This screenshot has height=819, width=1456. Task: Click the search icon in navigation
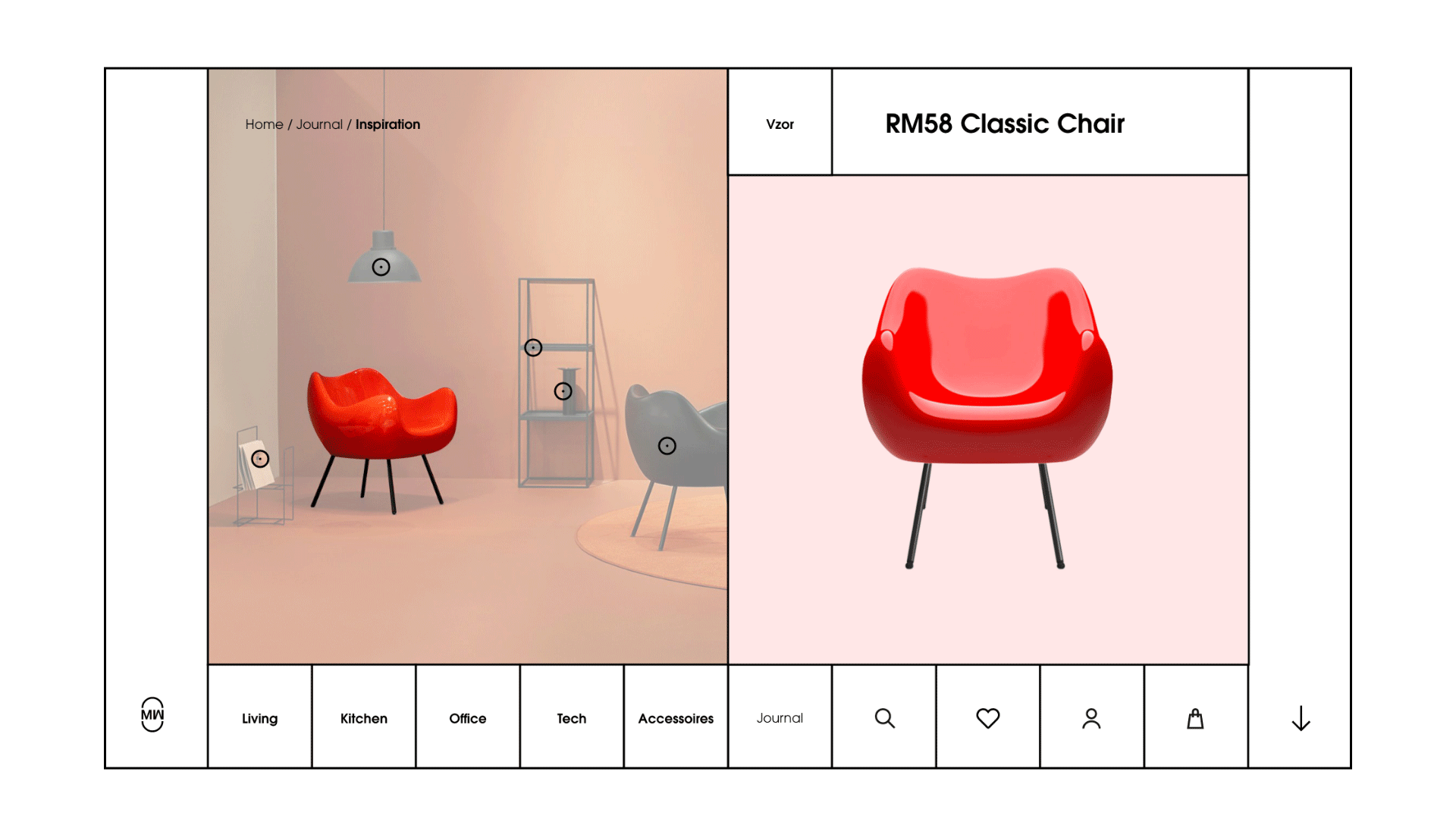coord(884,718)
